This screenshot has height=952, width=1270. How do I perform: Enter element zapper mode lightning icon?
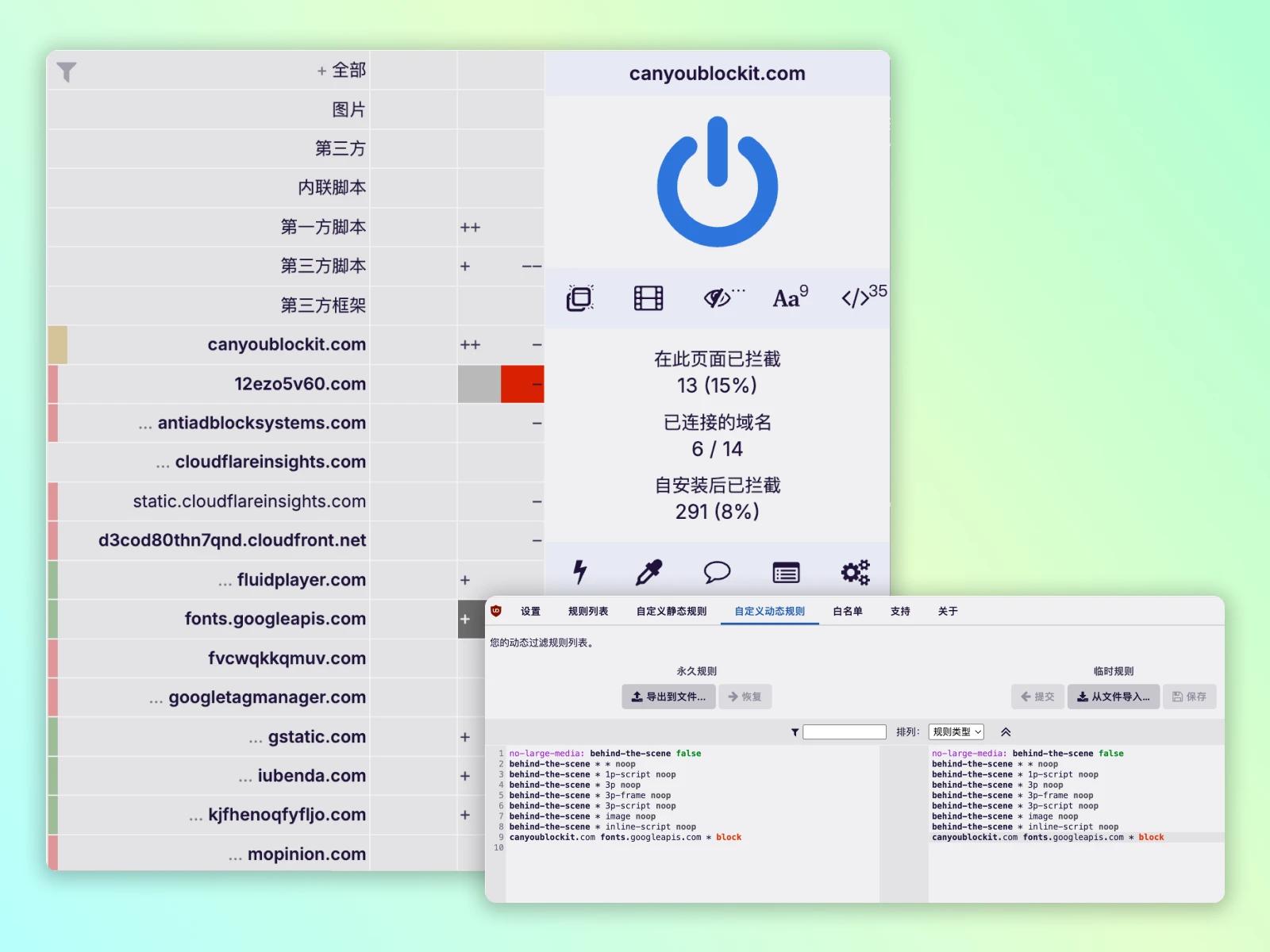click(x=580, y=571)
